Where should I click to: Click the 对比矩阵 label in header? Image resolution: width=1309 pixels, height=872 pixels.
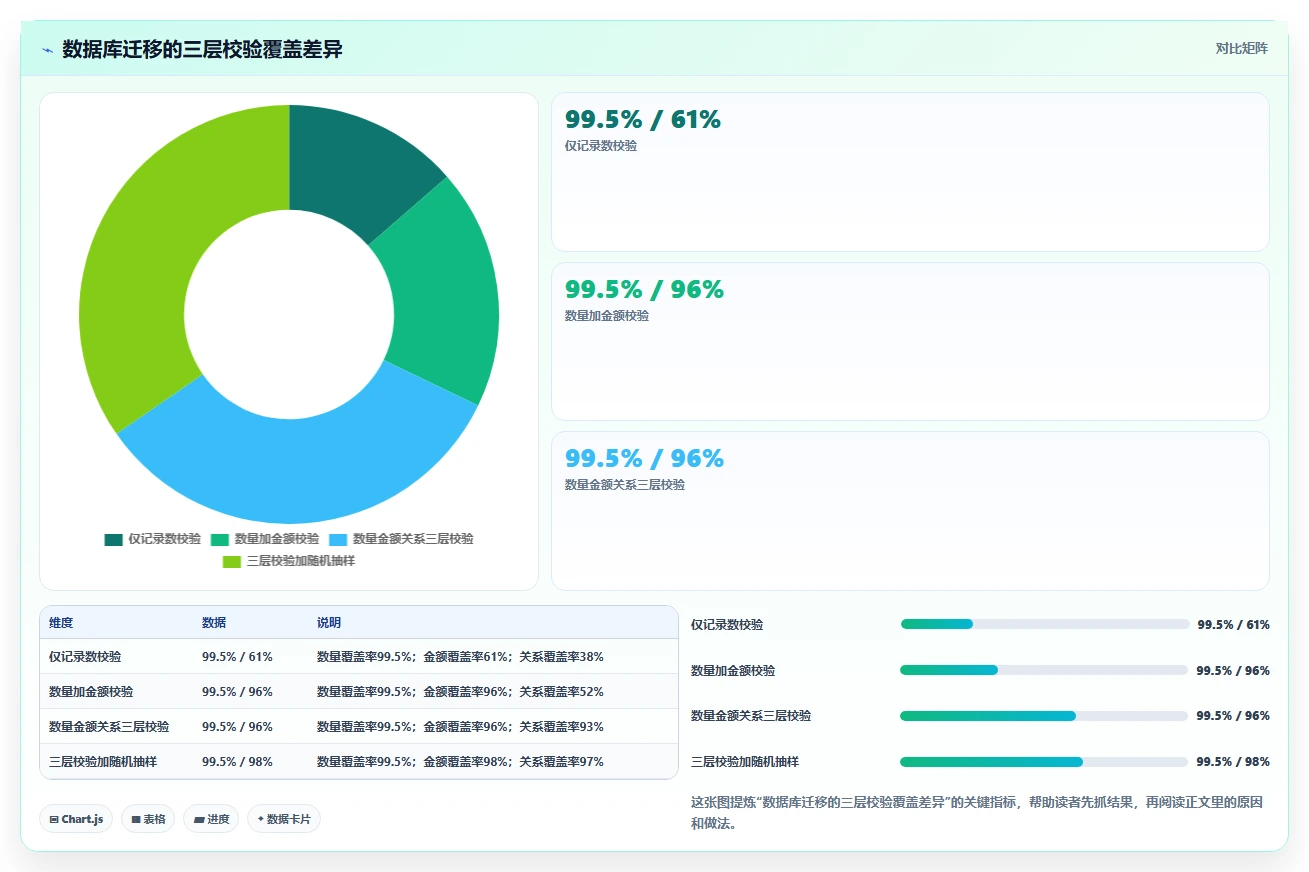click(1242, 49)
